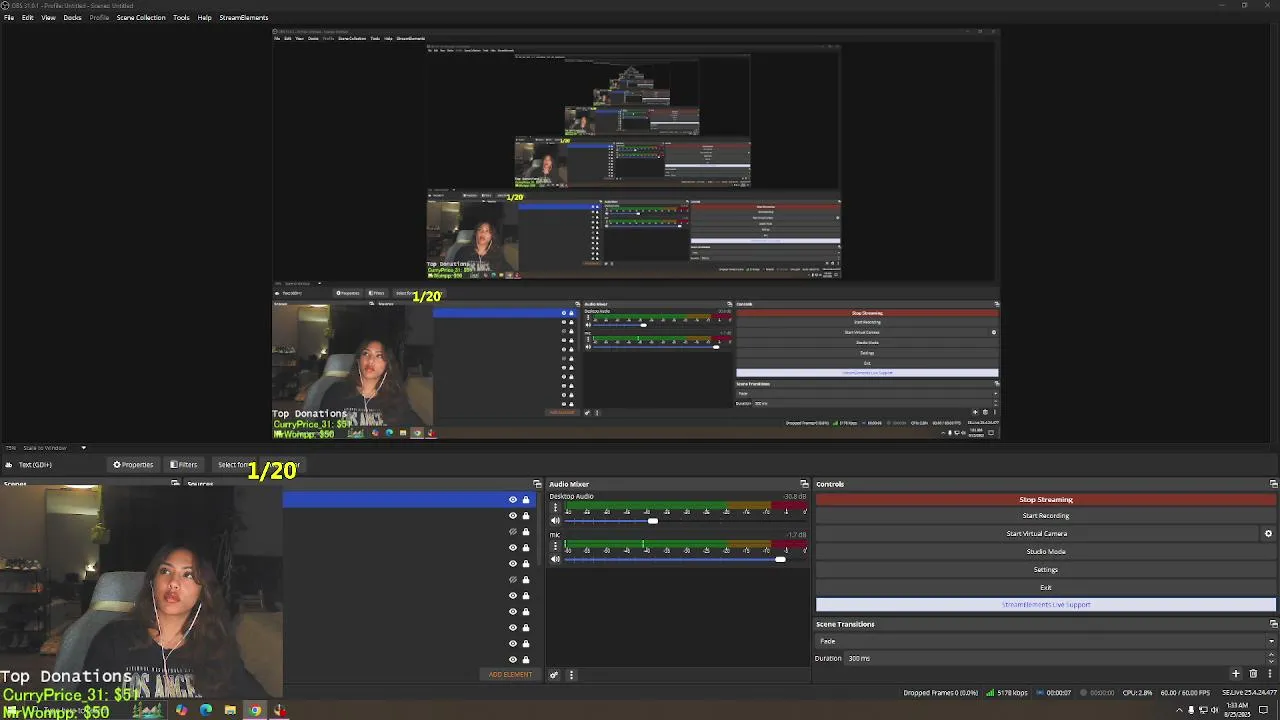Toggle lock of bottom source above Add Element
Image resolution: width=1280 pixels, height=720 pixels.
coord(526,659)
